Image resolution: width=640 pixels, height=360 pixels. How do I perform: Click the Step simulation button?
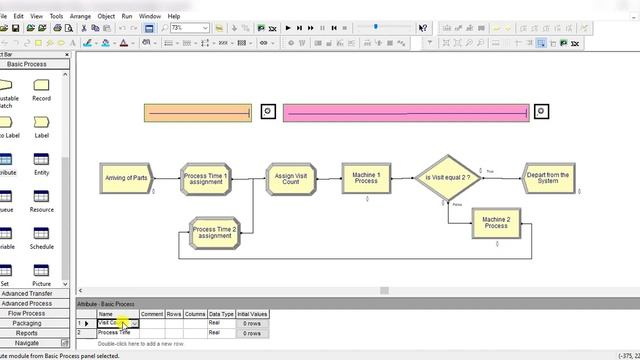click(x=299, y=28)
